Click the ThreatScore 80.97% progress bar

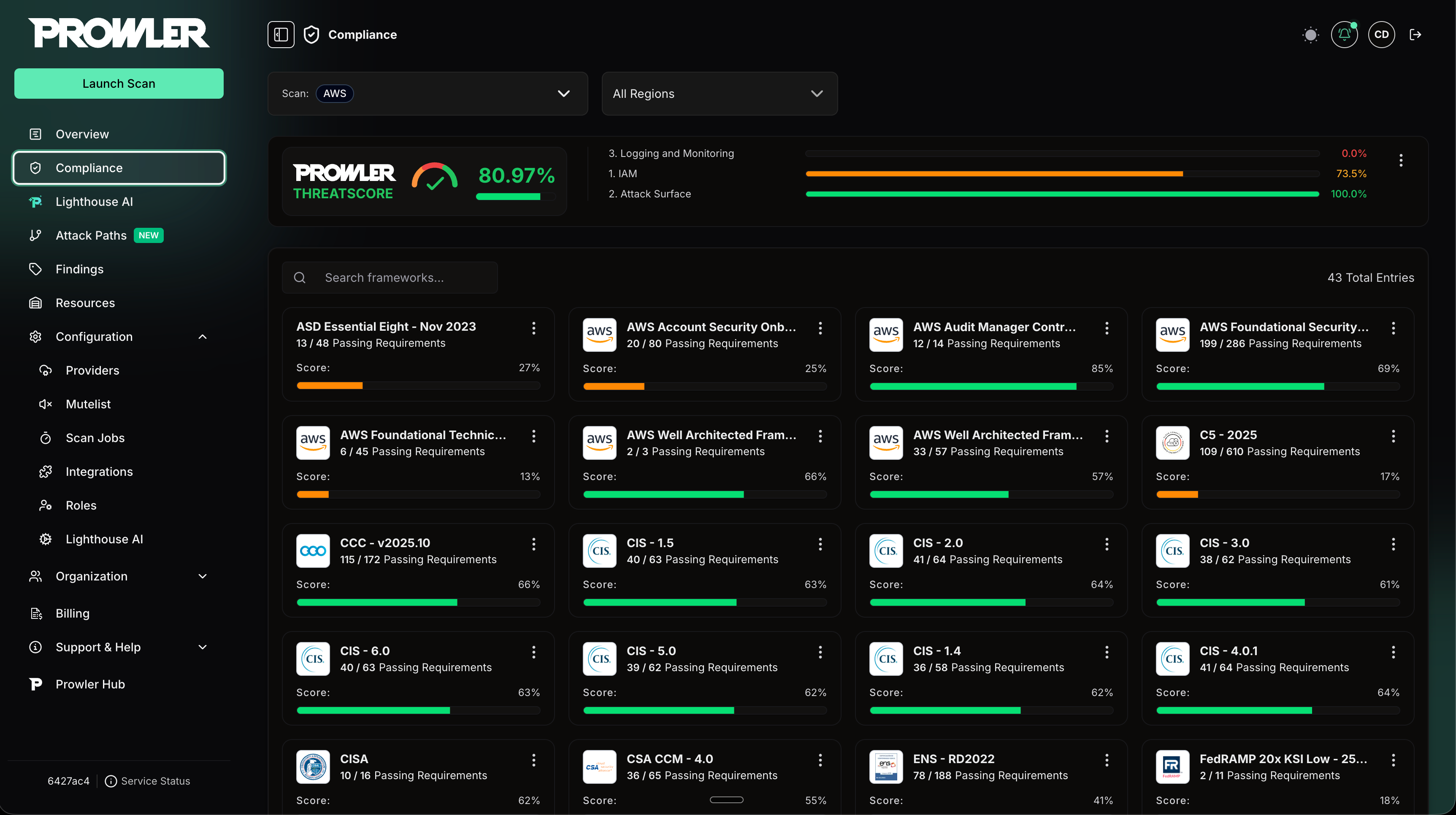(x=515, y=197)
